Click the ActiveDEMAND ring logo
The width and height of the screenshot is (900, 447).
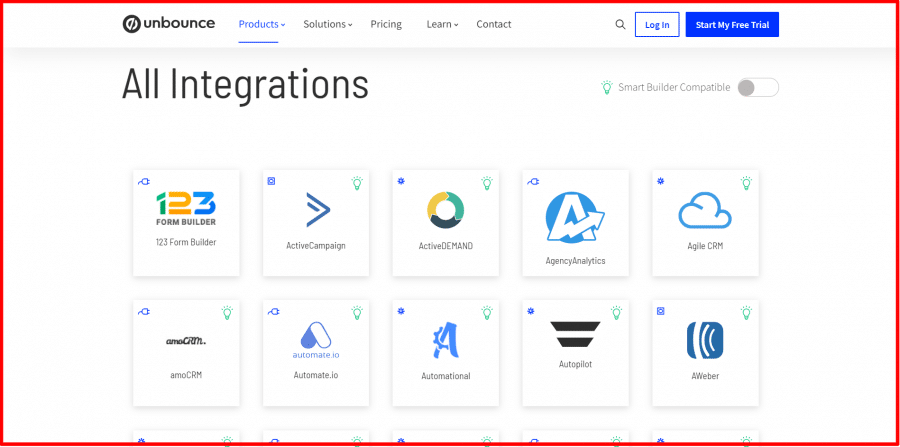[445, 211]
